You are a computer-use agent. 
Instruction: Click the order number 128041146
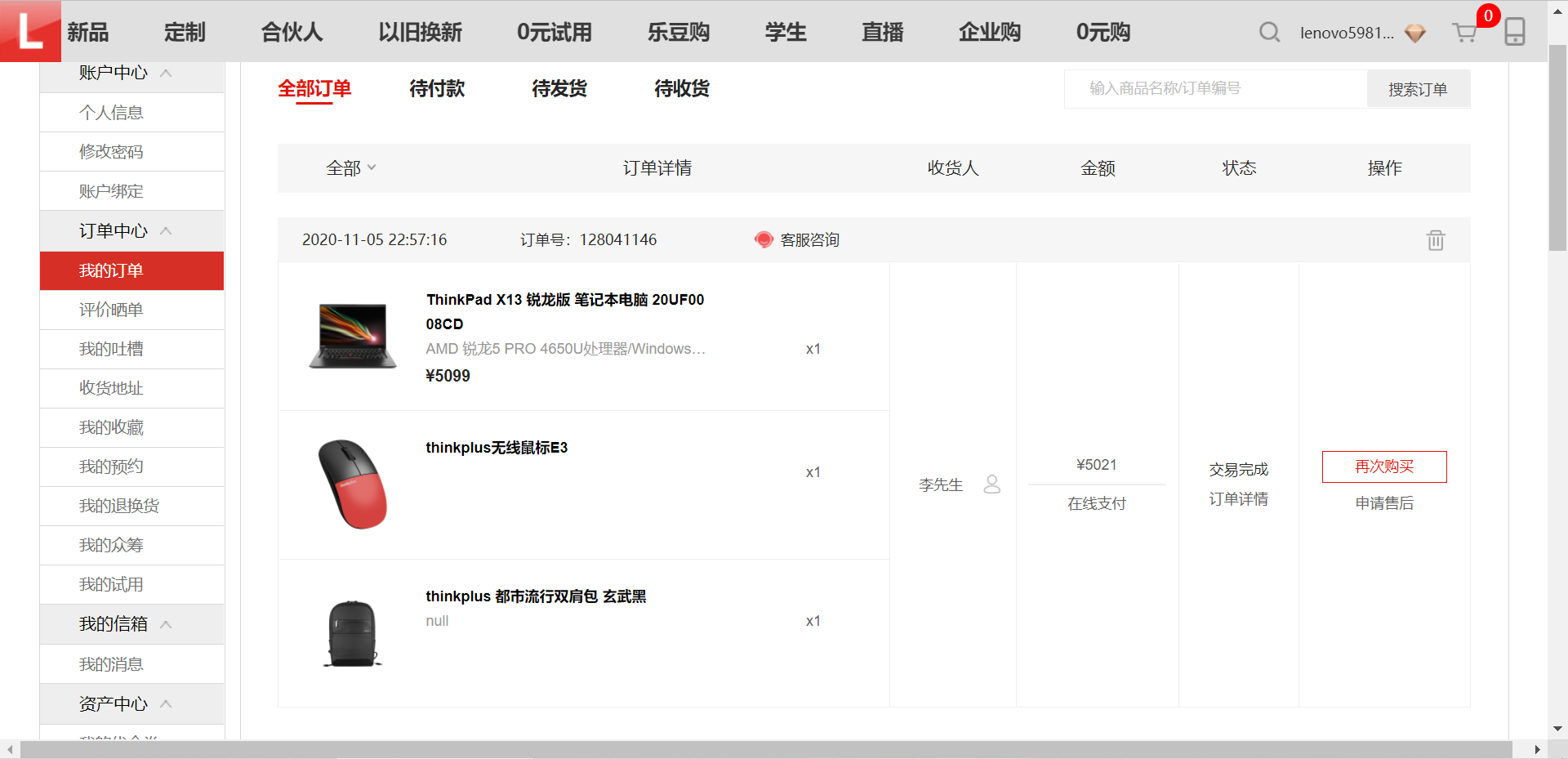(x=618, y=239)
